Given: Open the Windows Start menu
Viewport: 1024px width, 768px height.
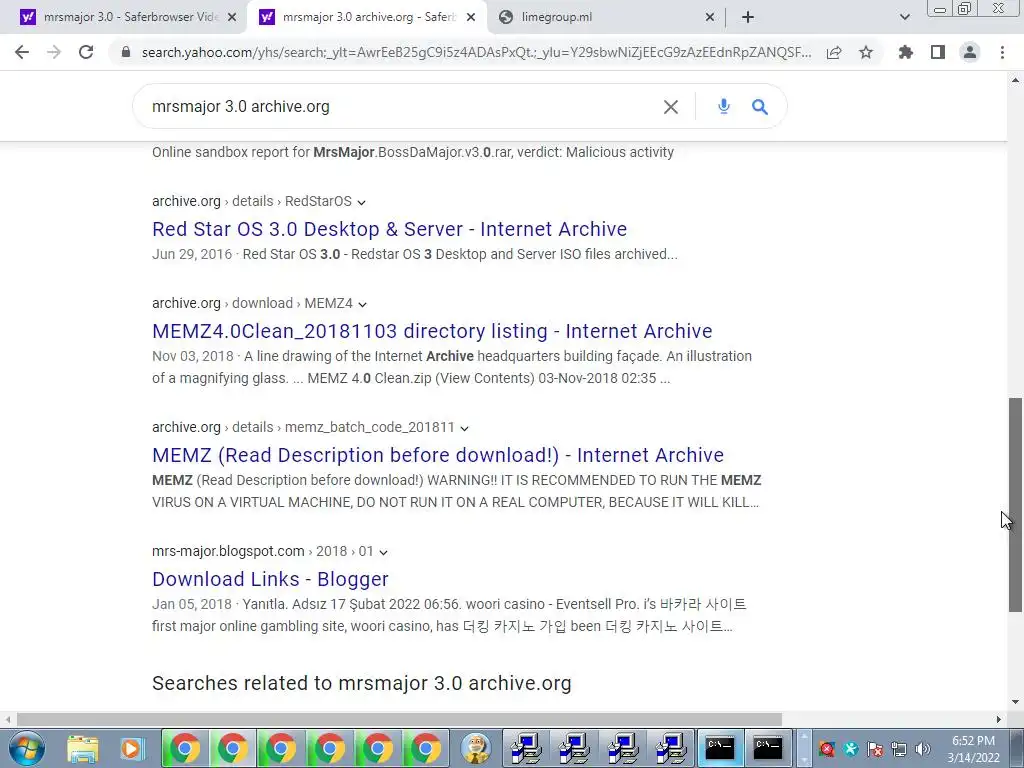Looking at the screenshot, I should coord(27,748).
